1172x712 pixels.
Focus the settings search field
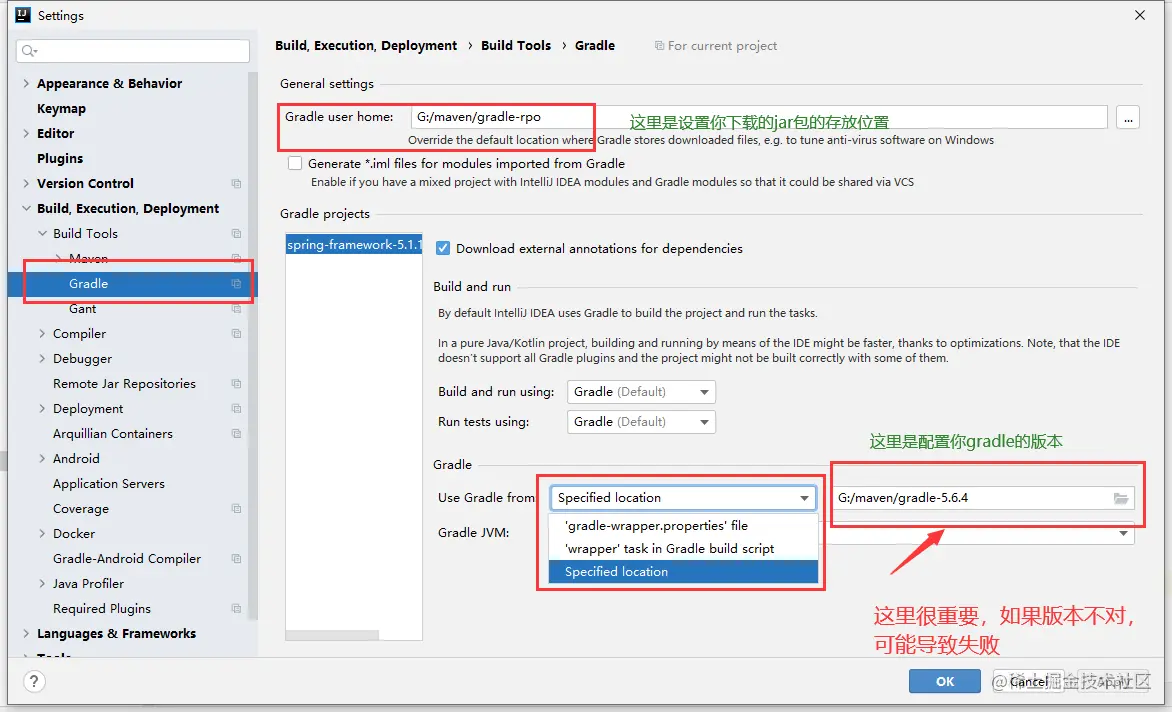[133, 51]
